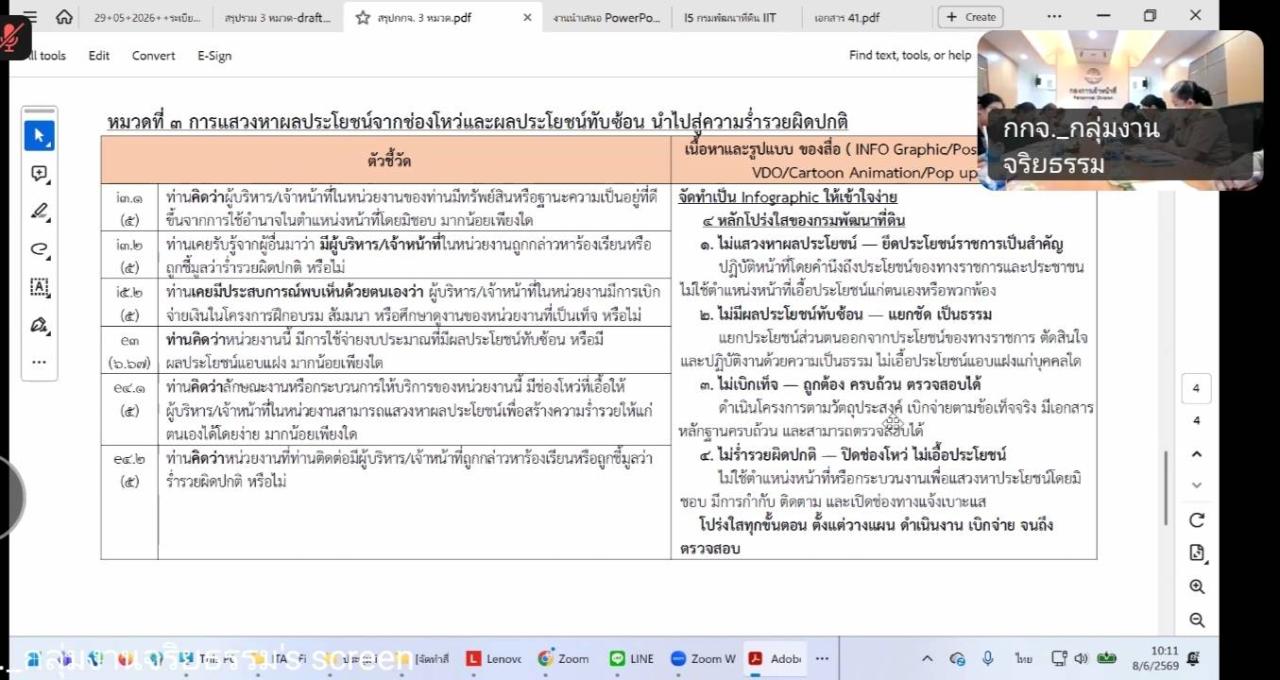Click the line ๓. ไม่เบิกเท็จ

pos(840,384)
